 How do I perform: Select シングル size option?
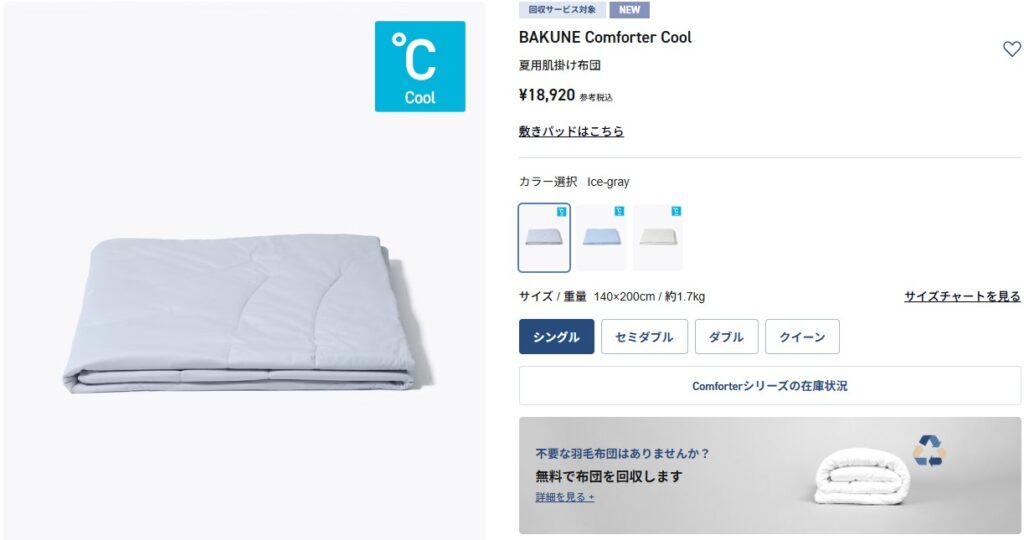[556, 337]
